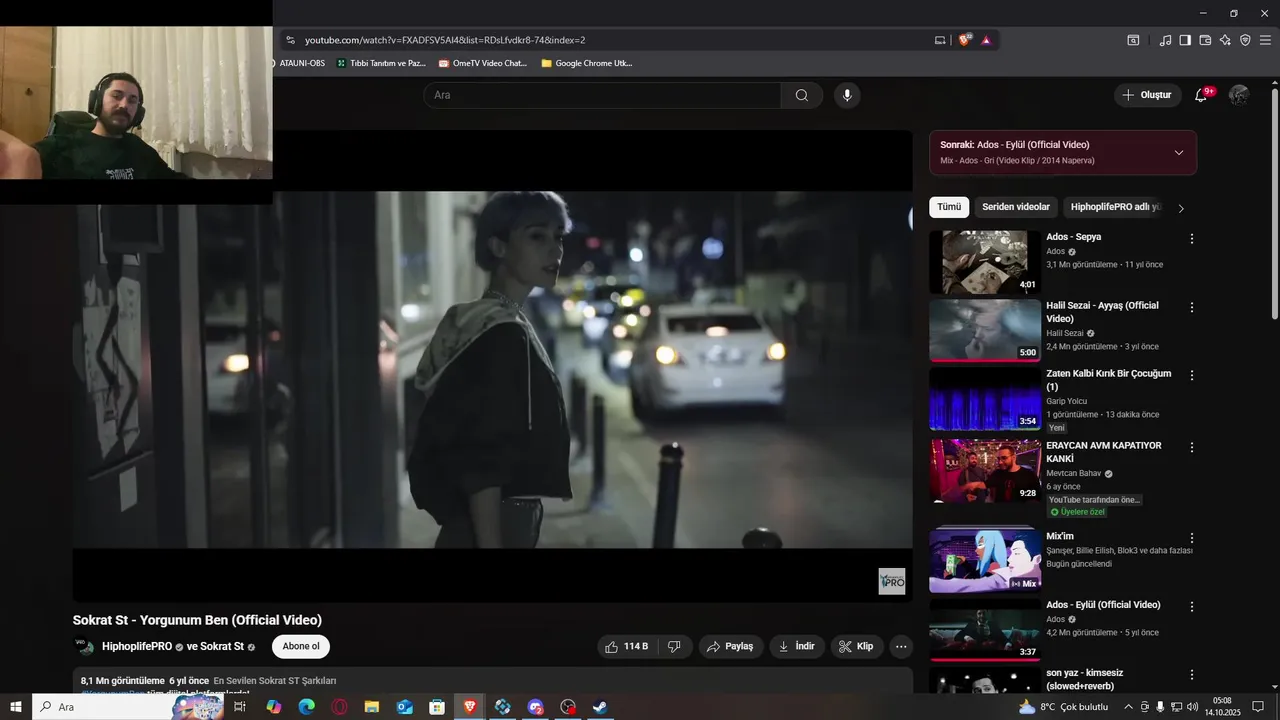
Task: Open Brave Rewards triangle icon
Action: pyautogui.click(x=986, y=40)
